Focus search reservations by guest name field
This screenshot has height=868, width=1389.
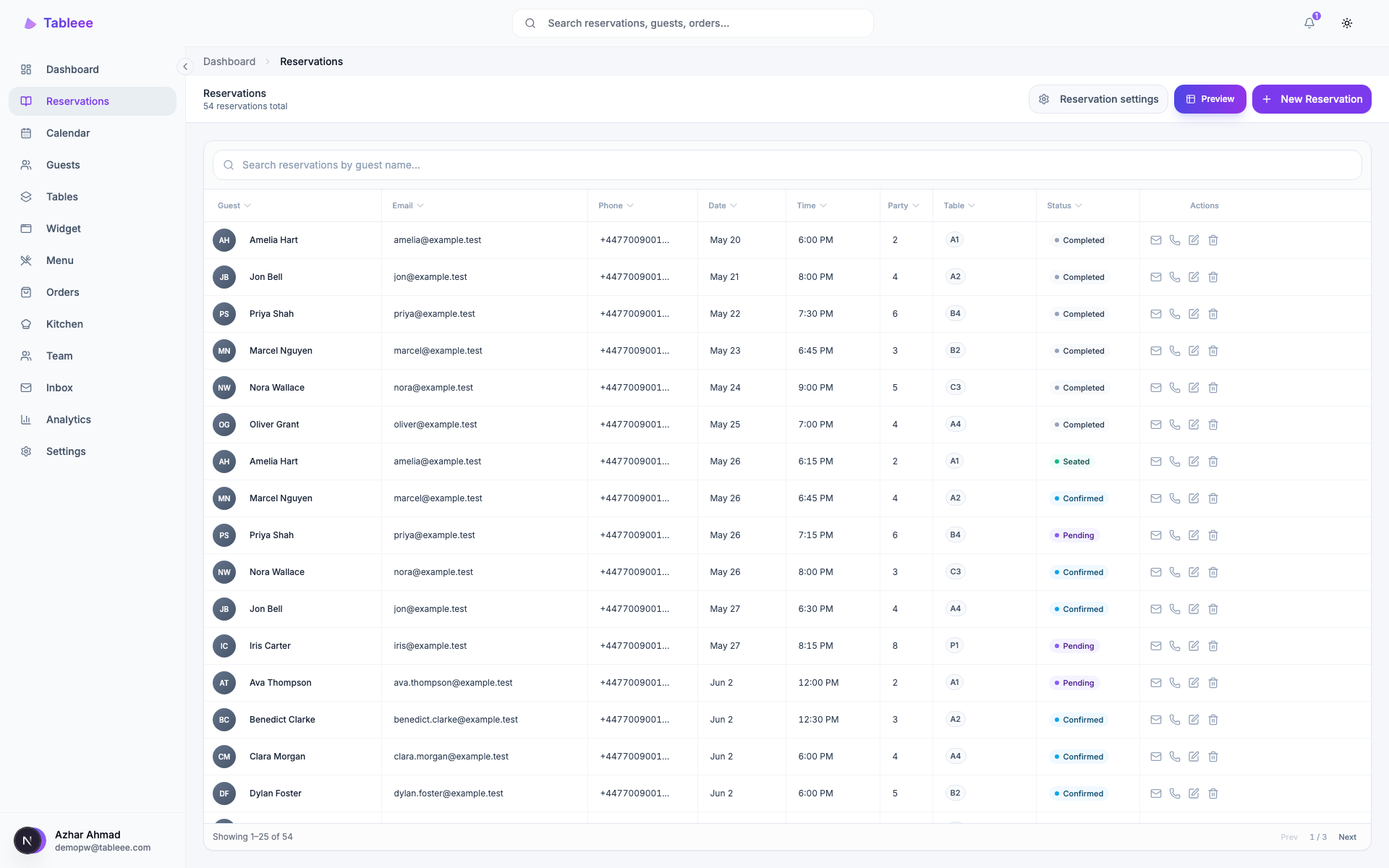click(x=787, y=165)
